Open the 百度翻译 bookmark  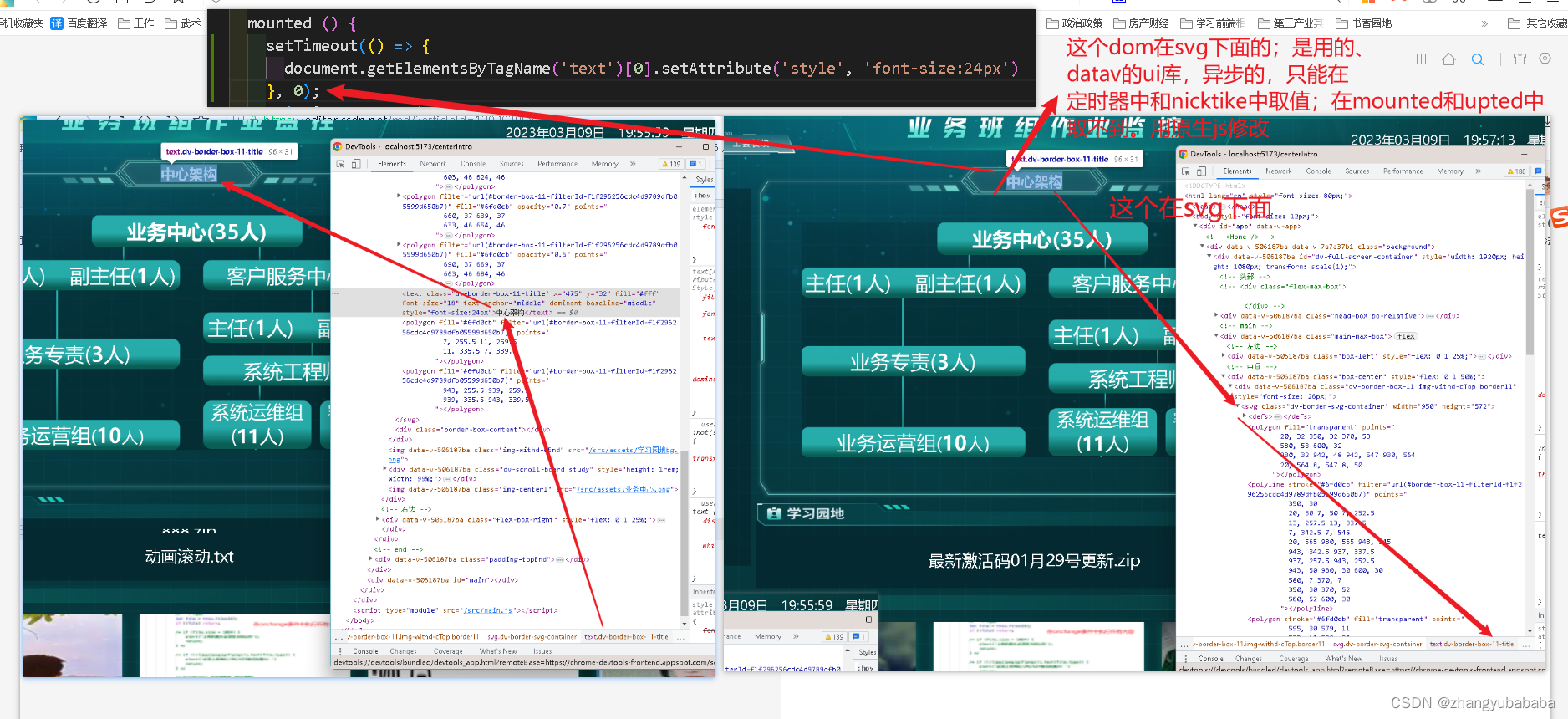click(79, 23)
